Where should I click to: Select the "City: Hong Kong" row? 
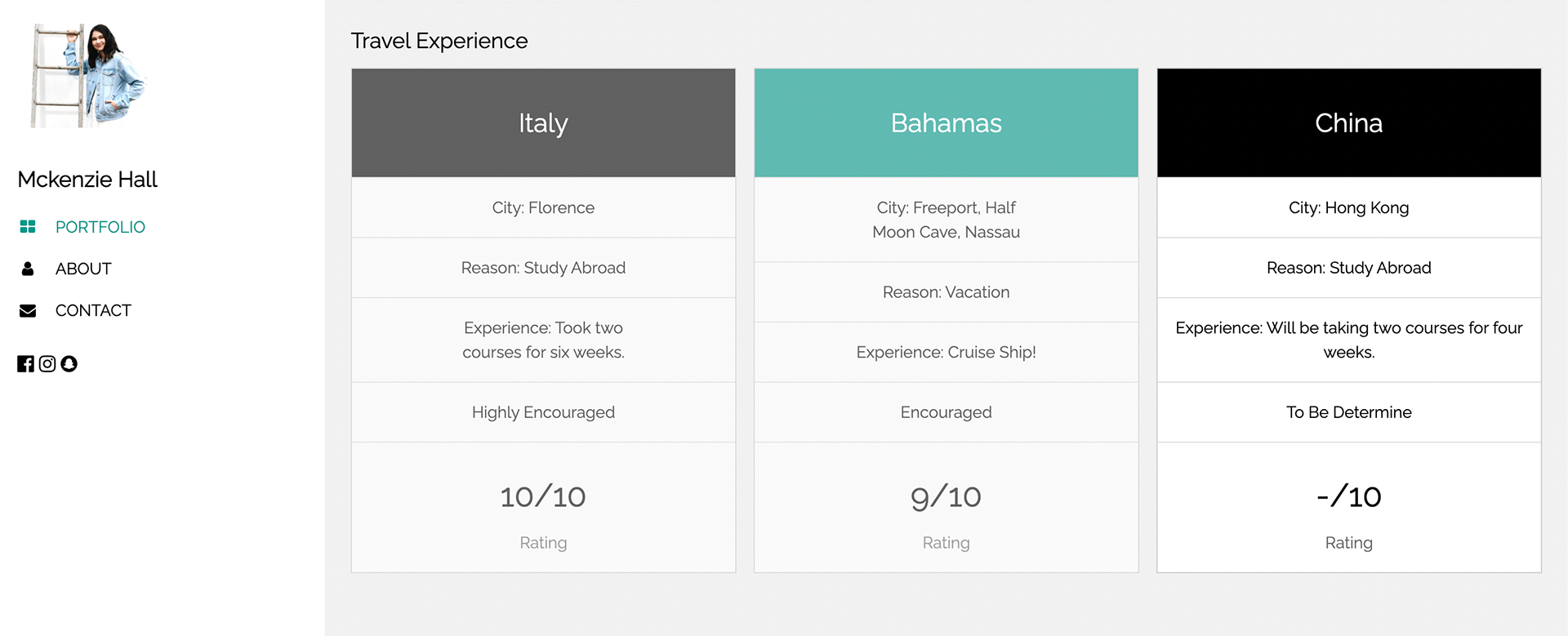click(x=1348, y=207)
